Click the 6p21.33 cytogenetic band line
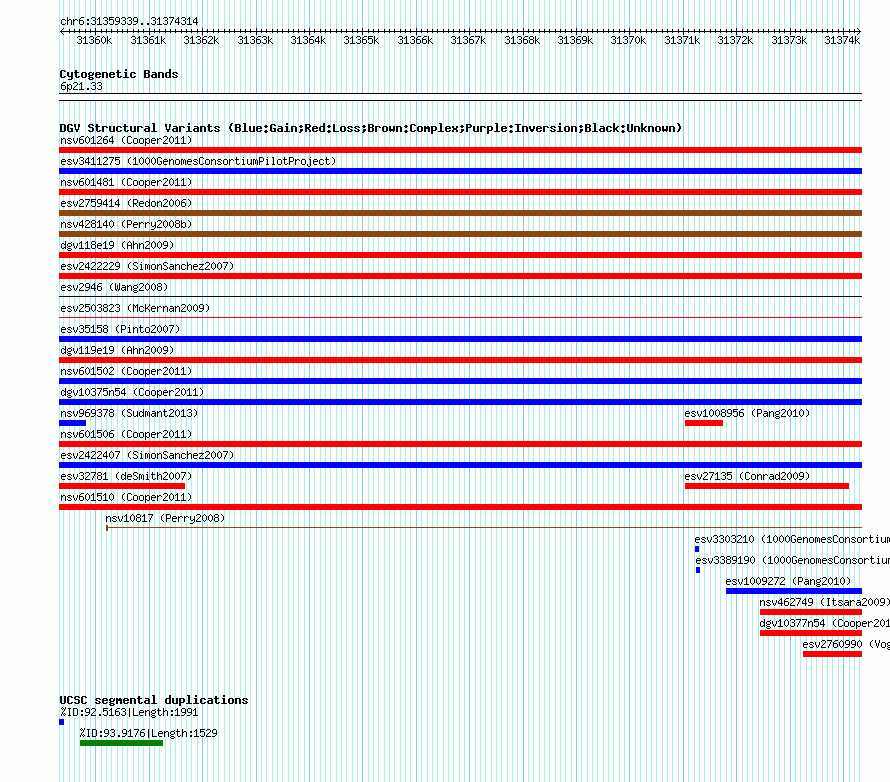 point(460,97)
